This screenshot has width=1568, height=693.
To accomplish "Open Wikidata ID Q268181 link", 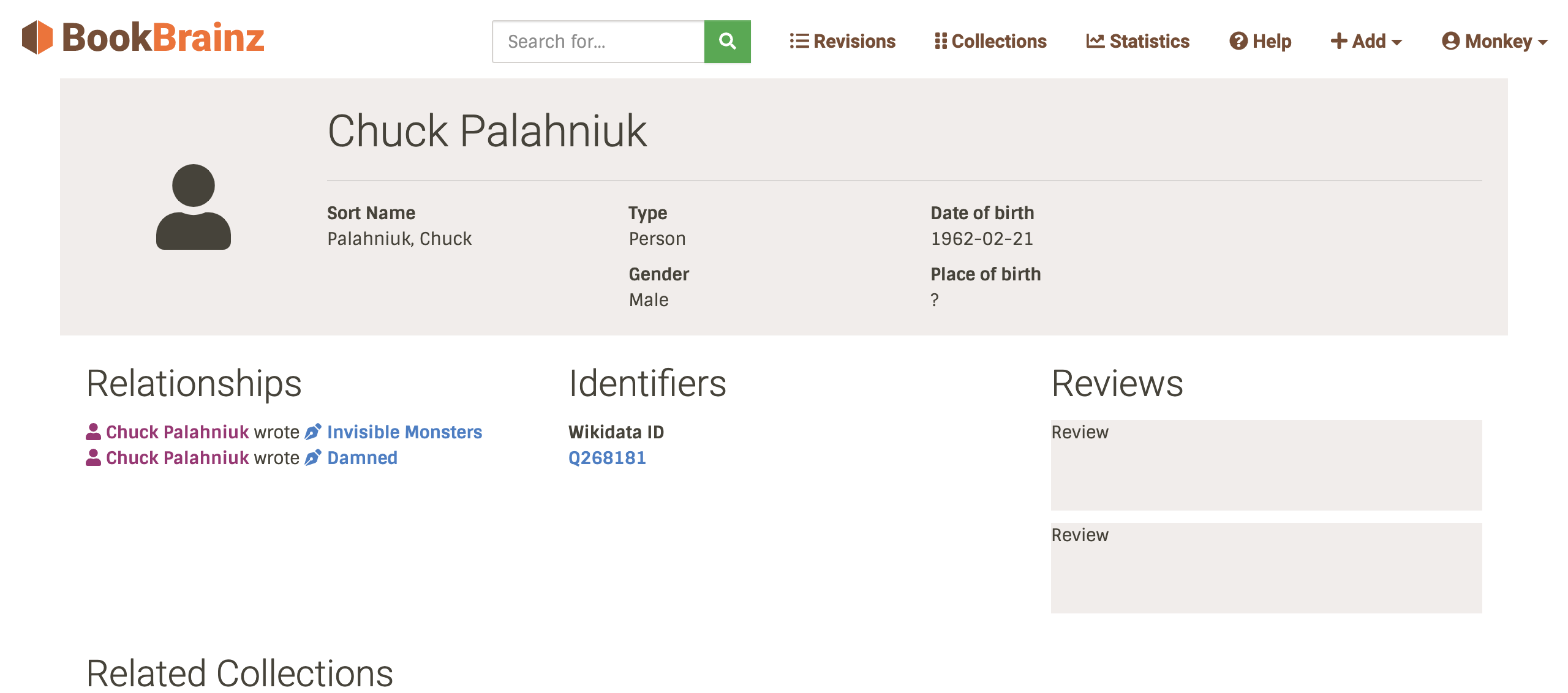I will click(607, 458).
